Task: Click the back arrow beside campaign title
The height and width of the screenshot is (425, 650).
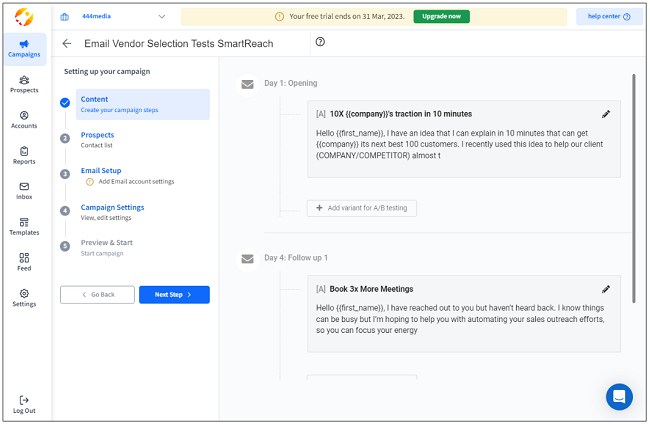Action: pyautogui.click(x=67, y=44)
